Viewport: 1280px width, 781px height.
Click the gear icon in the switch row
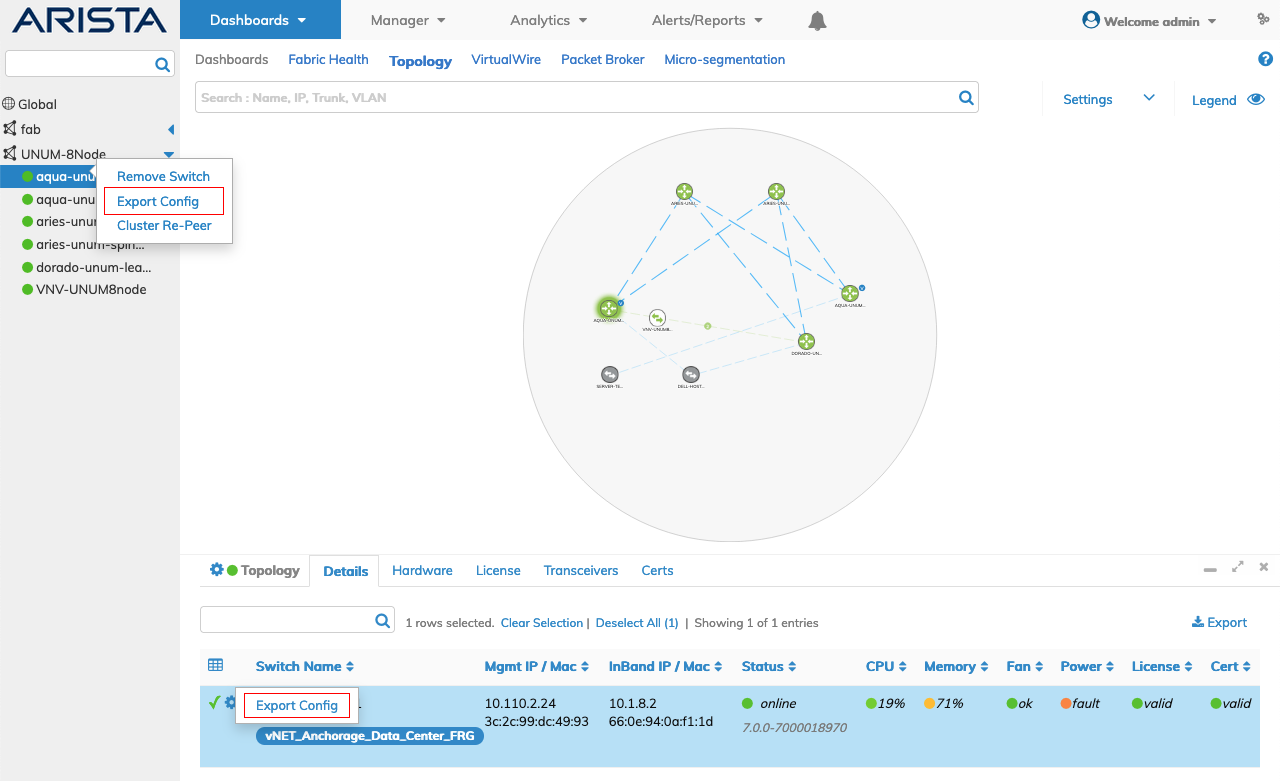click(x=230, y=703)
